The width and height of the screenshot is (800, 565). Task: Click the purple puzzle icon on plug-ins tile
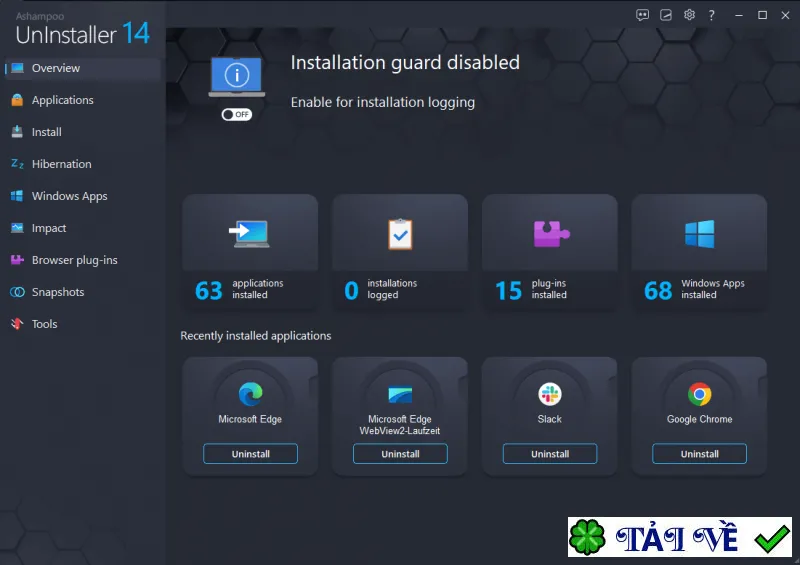coord(551,234)
